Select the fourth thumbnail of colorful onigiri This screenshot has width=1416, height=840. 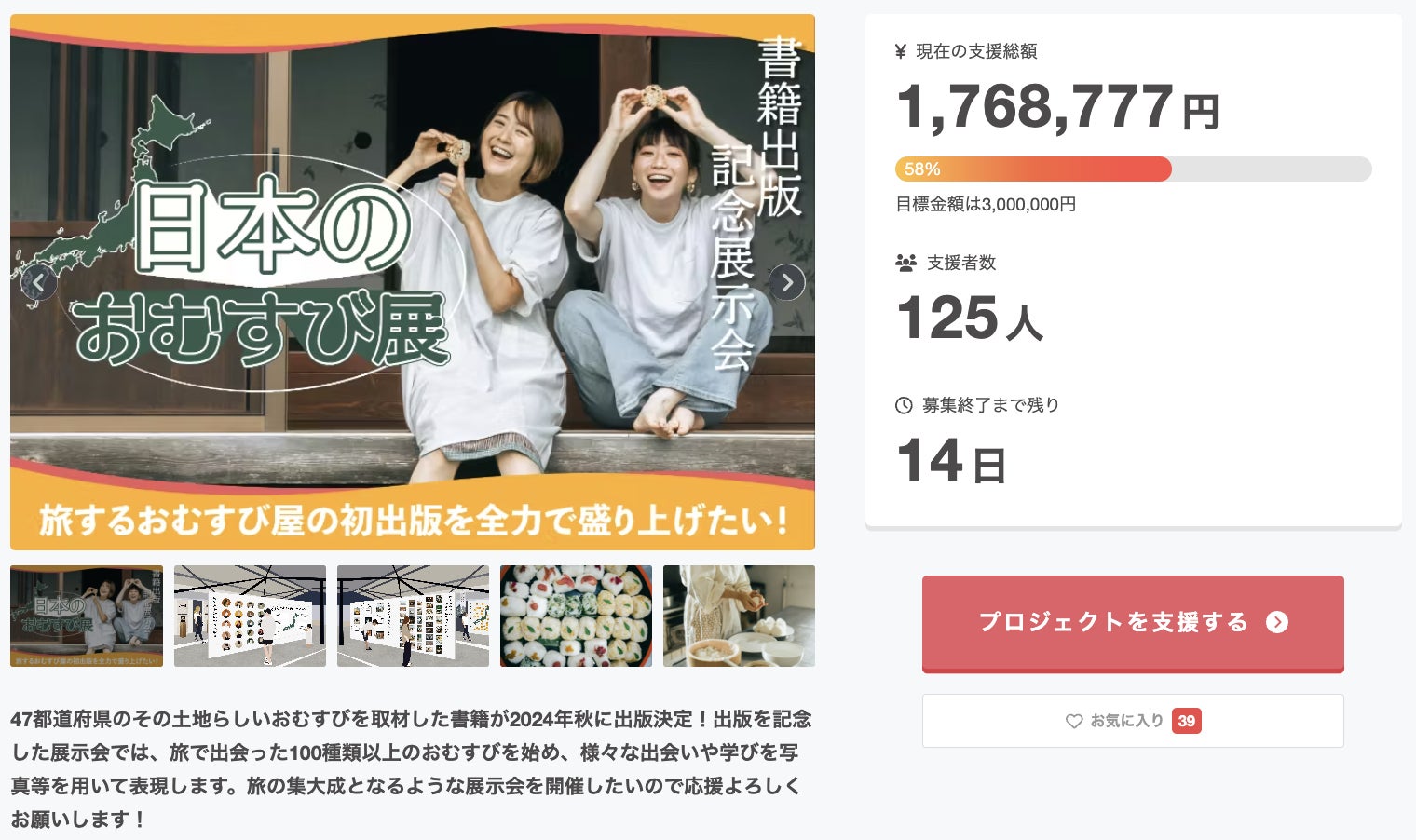[576, 616]
